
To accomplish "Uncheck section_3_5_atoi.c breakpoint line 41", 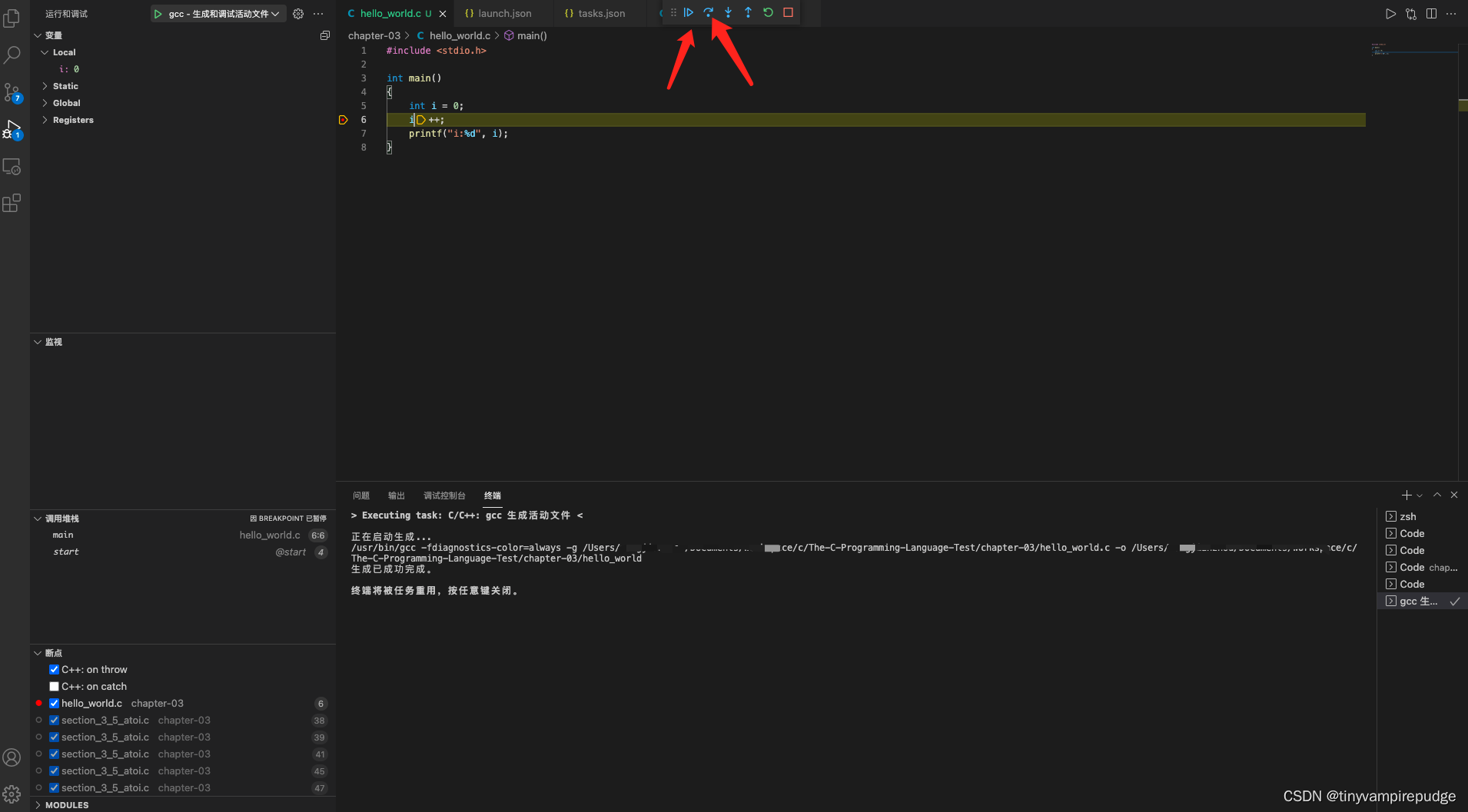I will 54,754.
